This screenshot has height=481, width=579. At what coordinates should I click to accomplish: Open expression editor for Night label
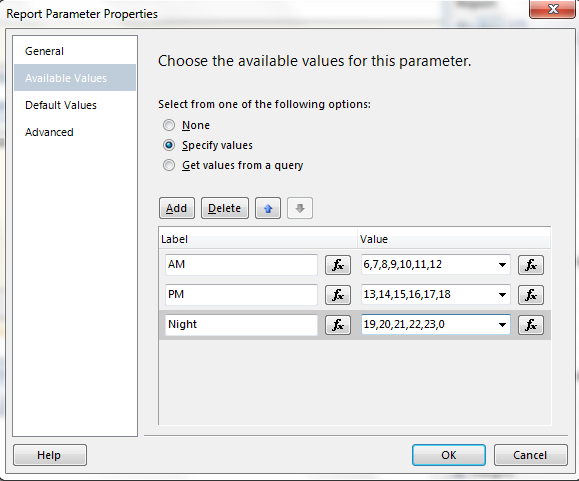(x=338, y=325)
